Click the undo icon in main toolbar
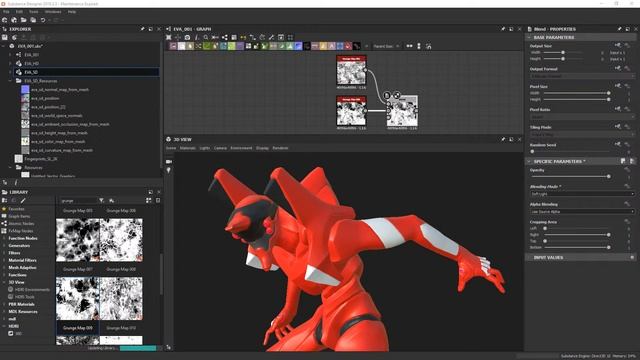Screen dimensions: 640x360 pyautogui.click(x=42, y=20)
